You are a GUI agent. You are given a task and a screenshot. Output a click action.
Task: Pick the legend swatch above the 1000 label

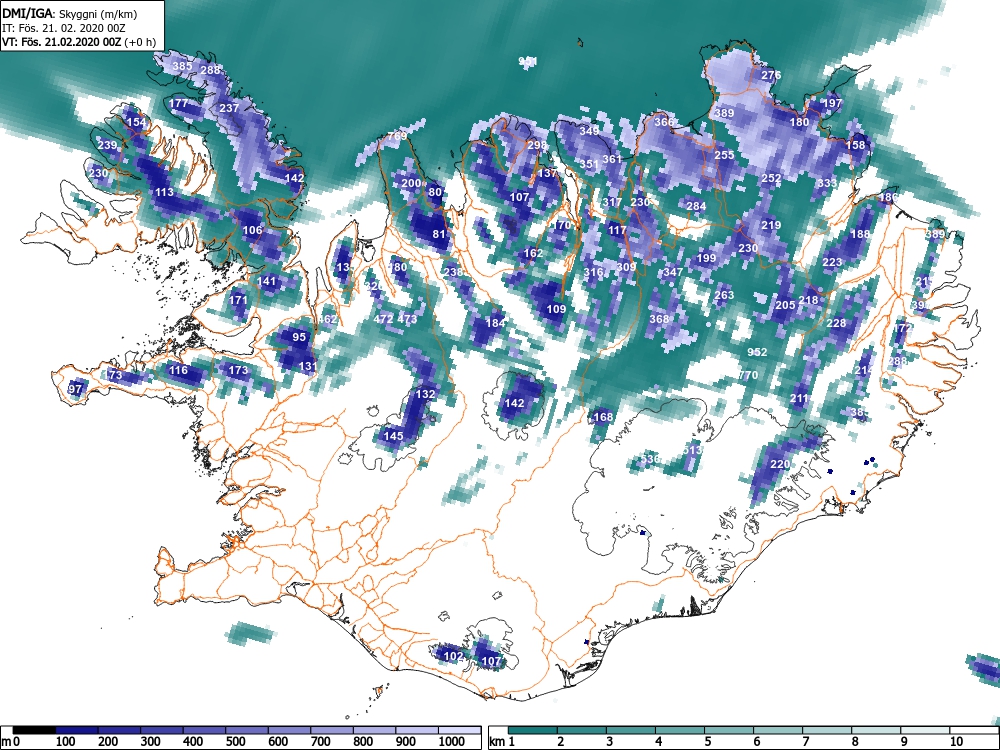[x=459, y=730]
